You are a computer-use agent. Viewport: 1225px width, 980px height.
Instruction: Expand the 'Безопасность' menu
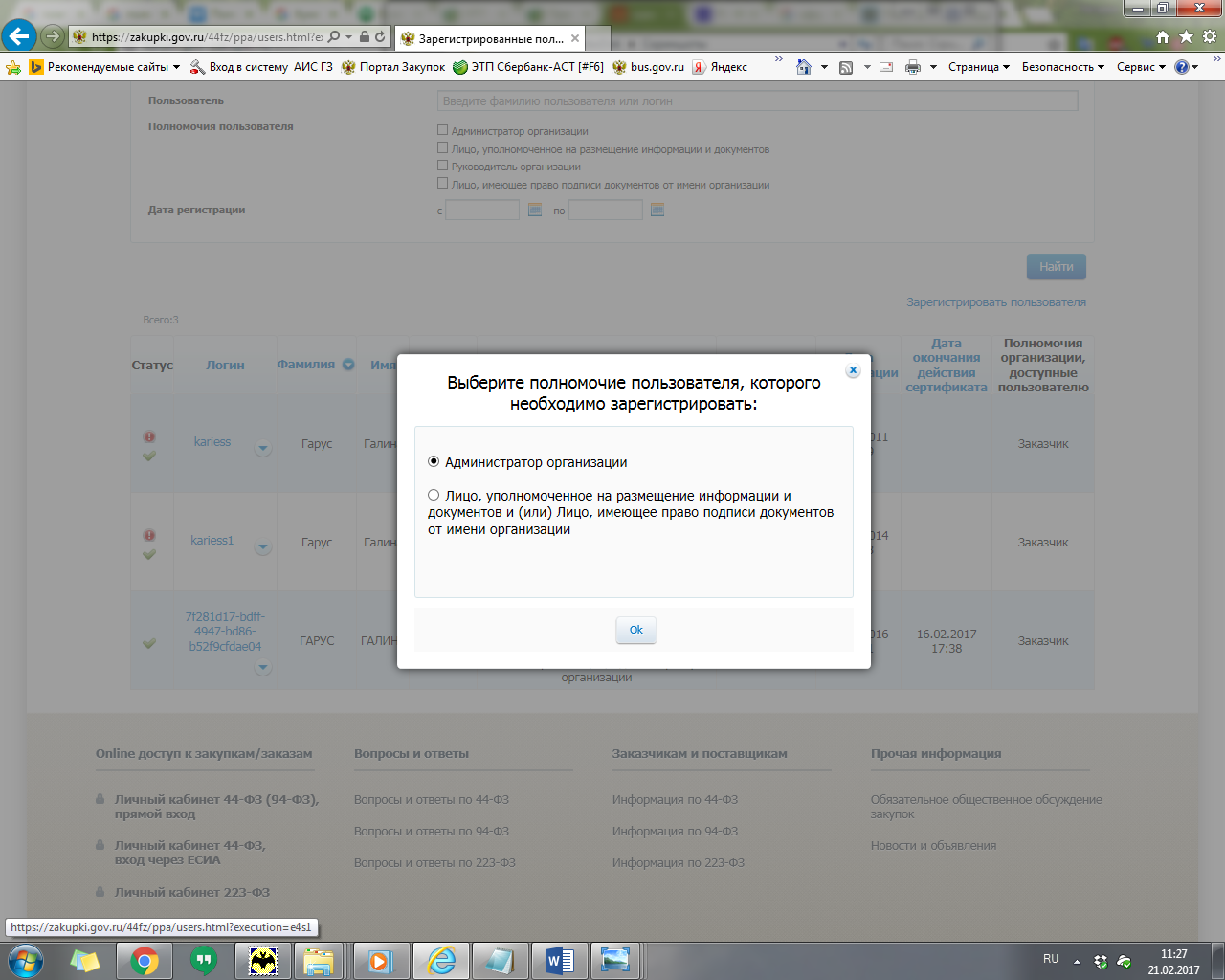[1062, 67]
